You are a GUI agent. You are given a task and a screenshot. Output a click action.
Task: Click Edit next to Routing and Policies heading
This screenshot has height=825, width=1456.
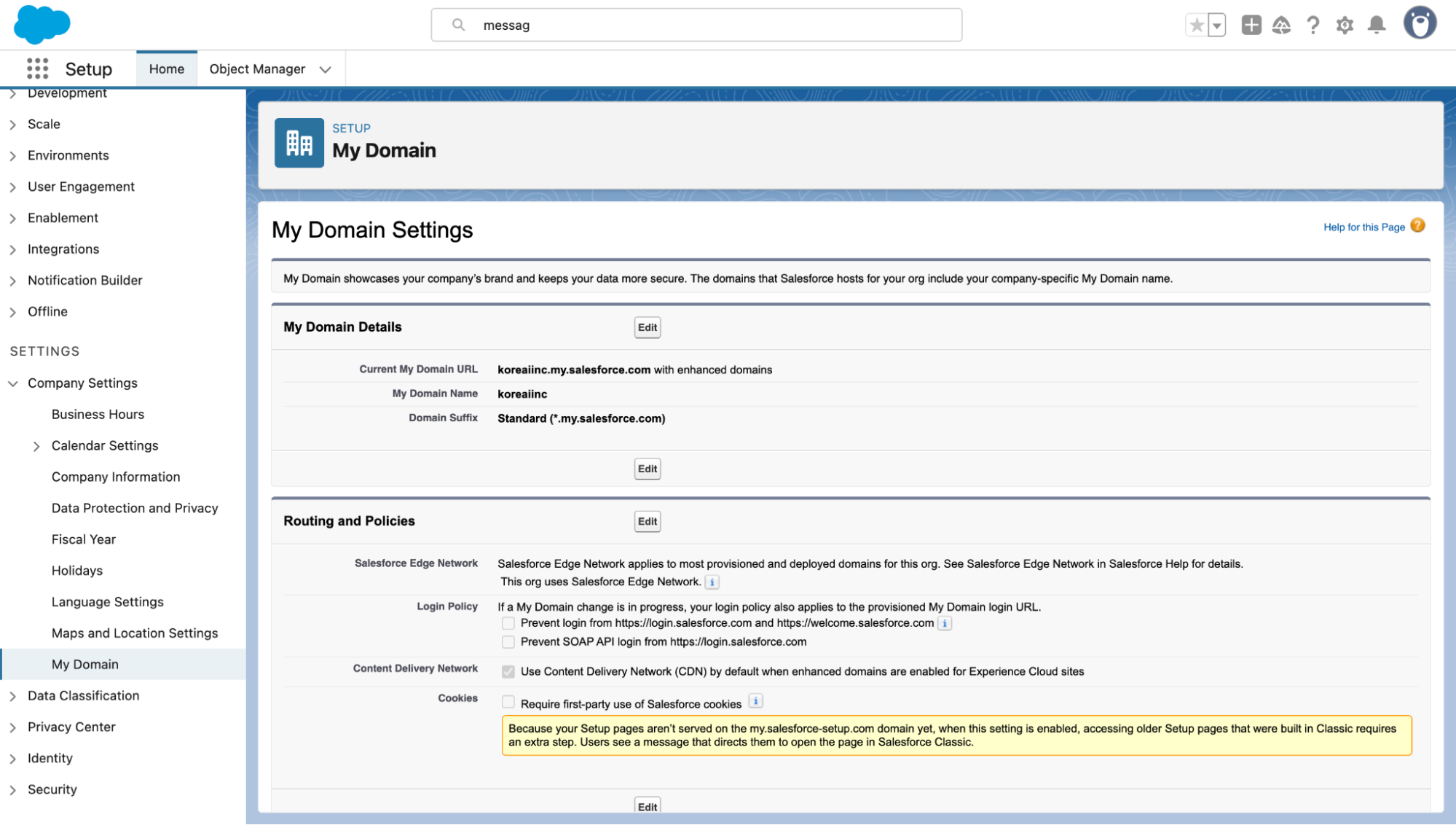click(648, 521)
